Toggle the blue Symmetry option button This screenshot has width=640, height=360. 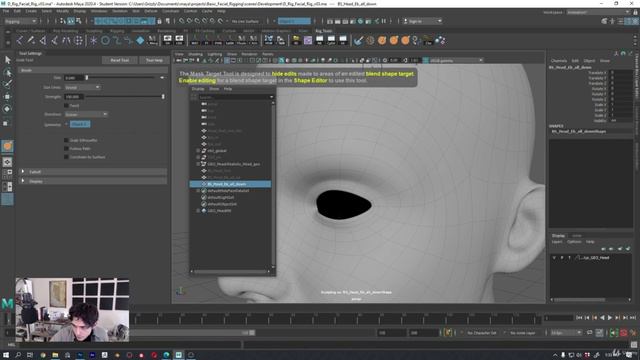80,124
